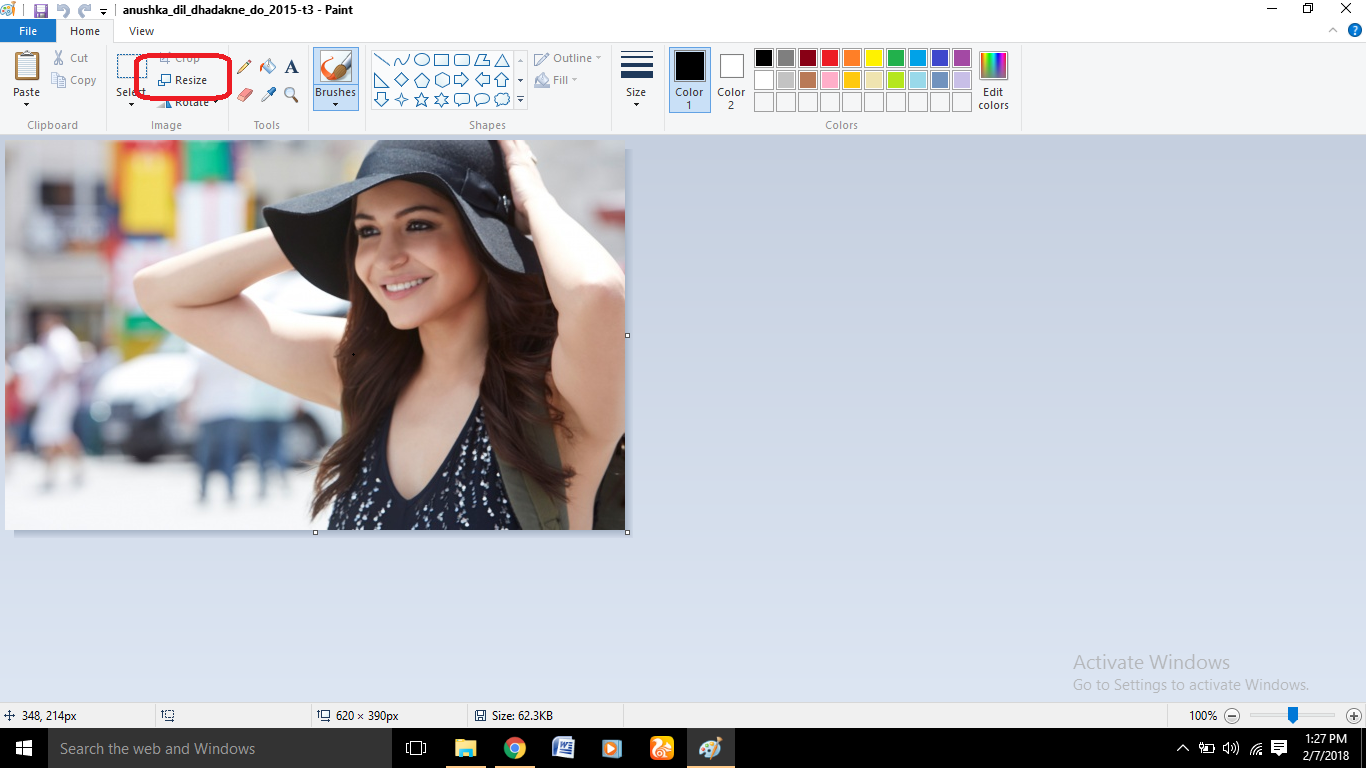Viewport: 1366px width, 768px height.
Task: Choose the red color swatch
Action: pos(829,58)
